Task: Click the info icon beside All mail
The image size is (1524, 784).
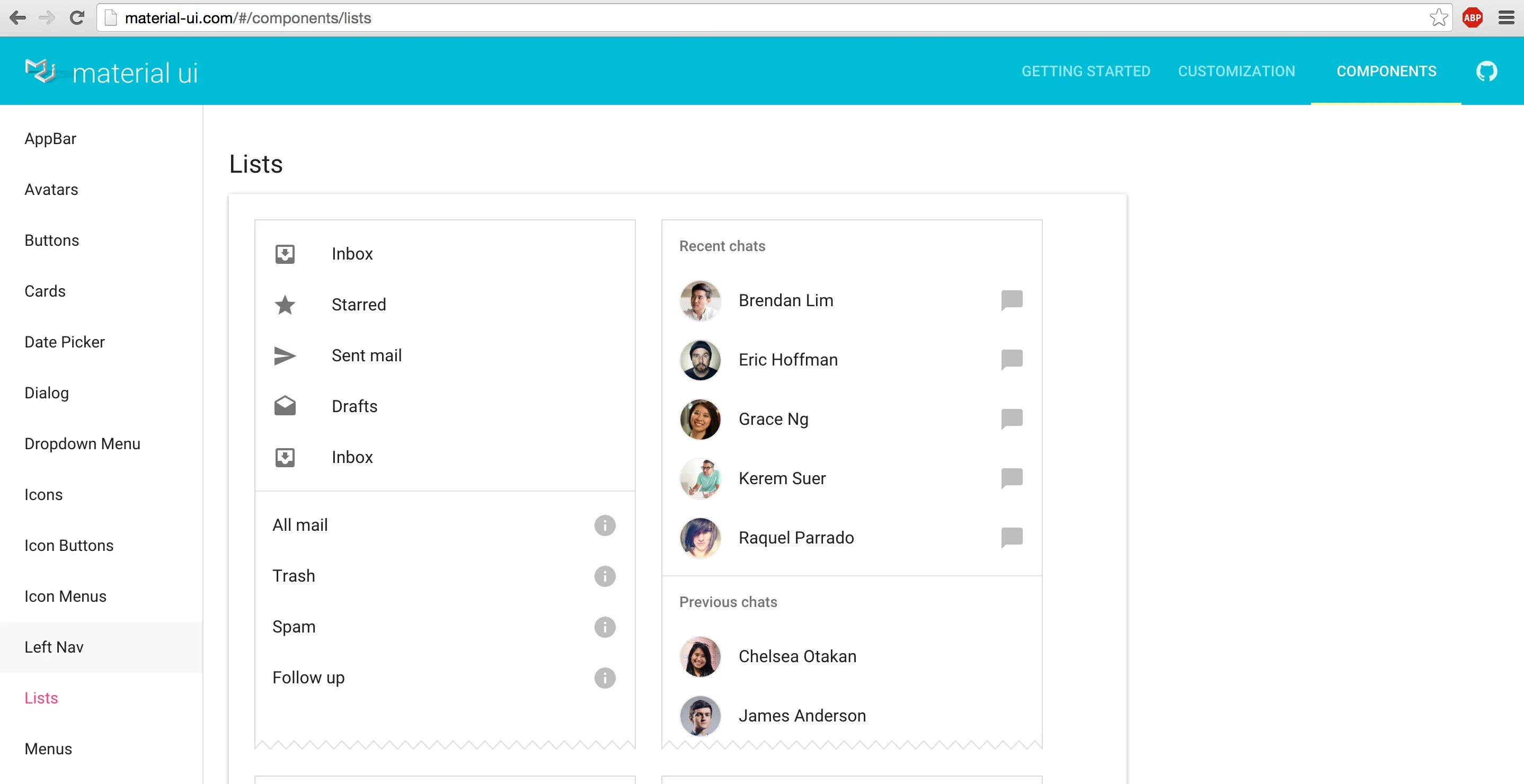Action: pyautogui.click(x=605, y=525)
